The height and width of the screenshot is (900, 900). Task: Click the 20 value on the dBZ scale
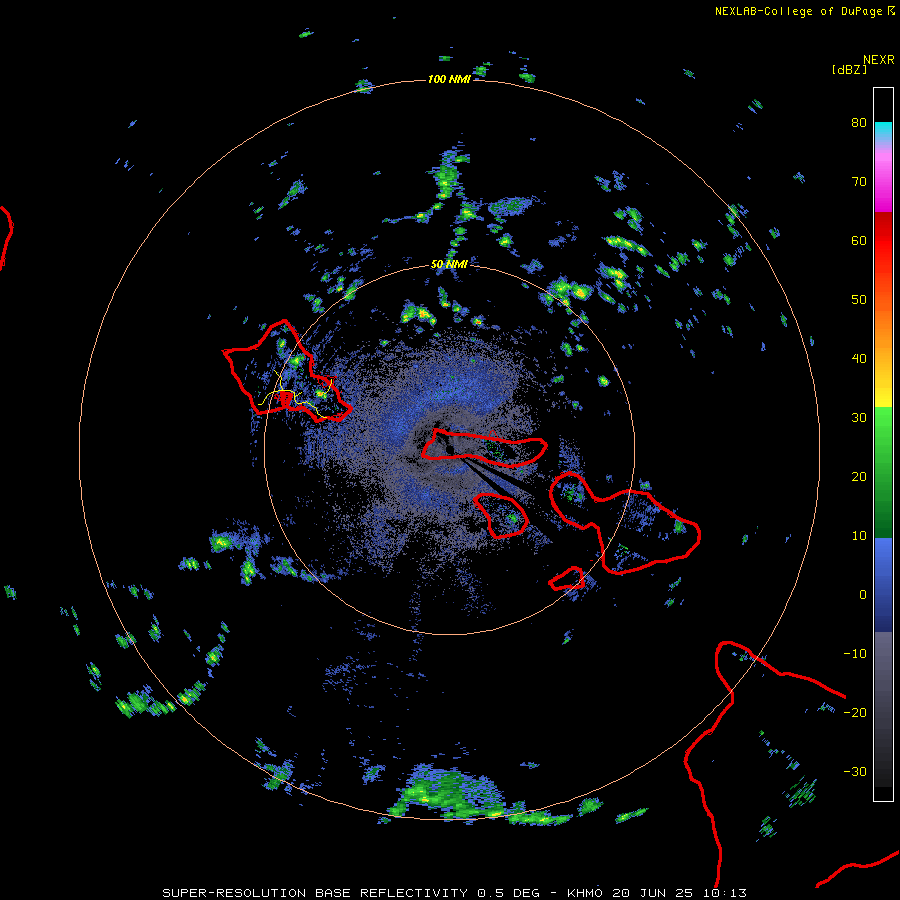[x=859, y=477]
